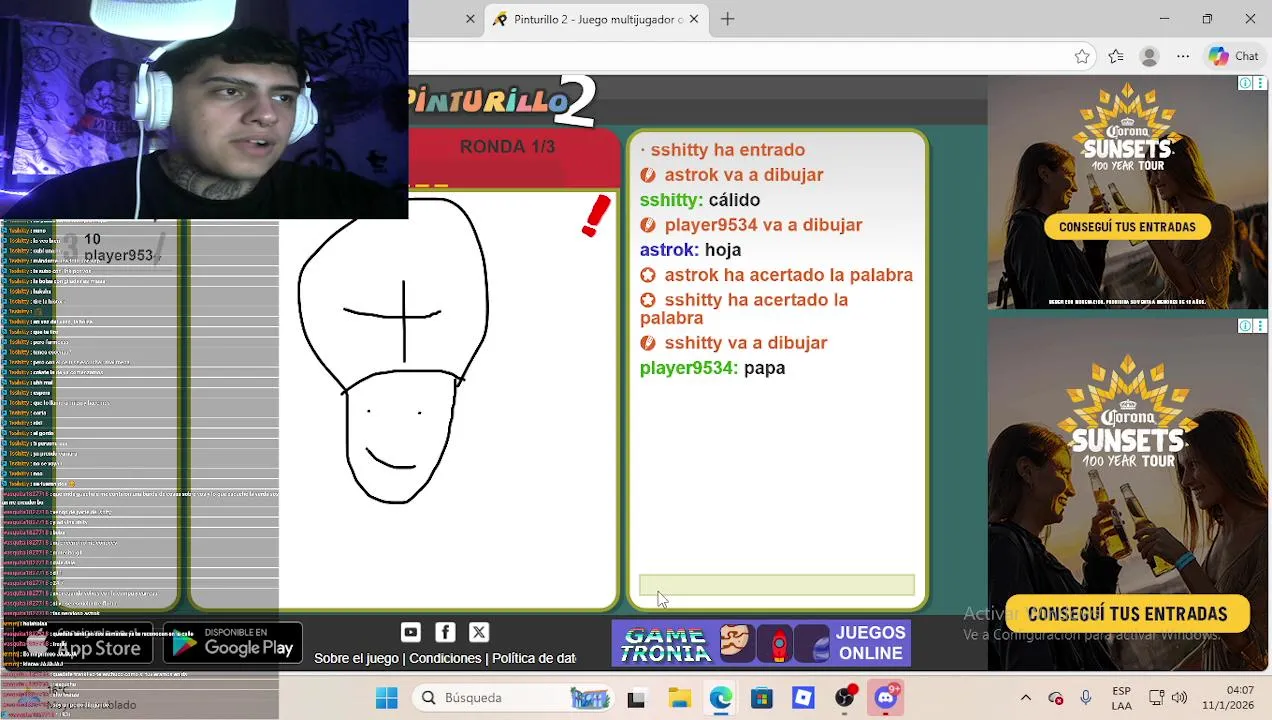Click 'Conseguí tus entradas' in top Corona ad
This screenshot has height=720, width=1272.
1127,227
